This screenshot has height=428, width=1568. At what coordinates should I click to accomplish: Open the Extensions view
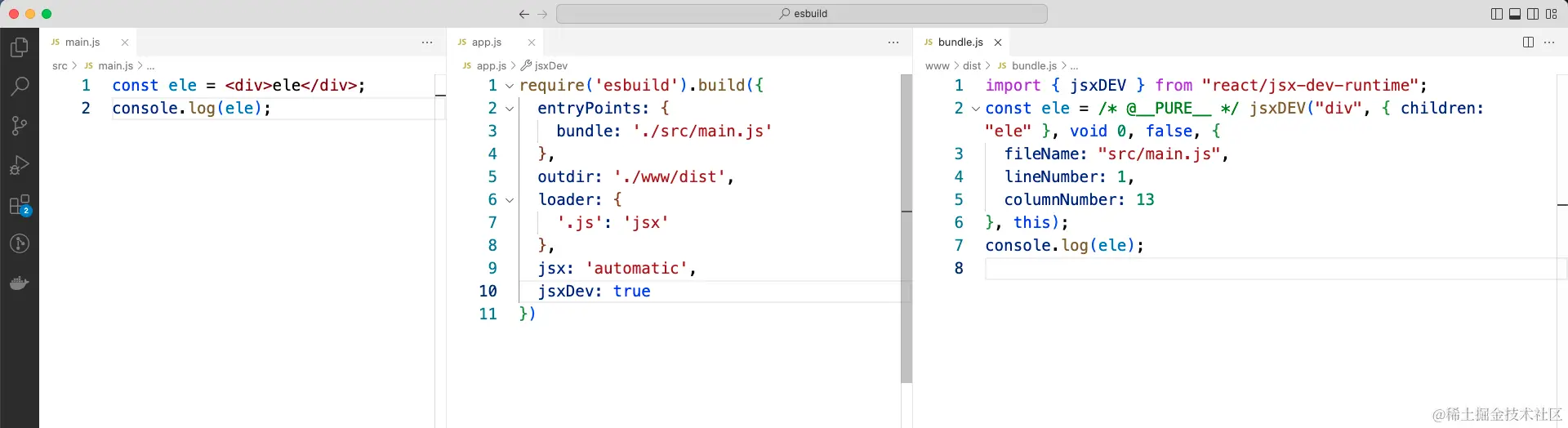click(x=20, y=205)
